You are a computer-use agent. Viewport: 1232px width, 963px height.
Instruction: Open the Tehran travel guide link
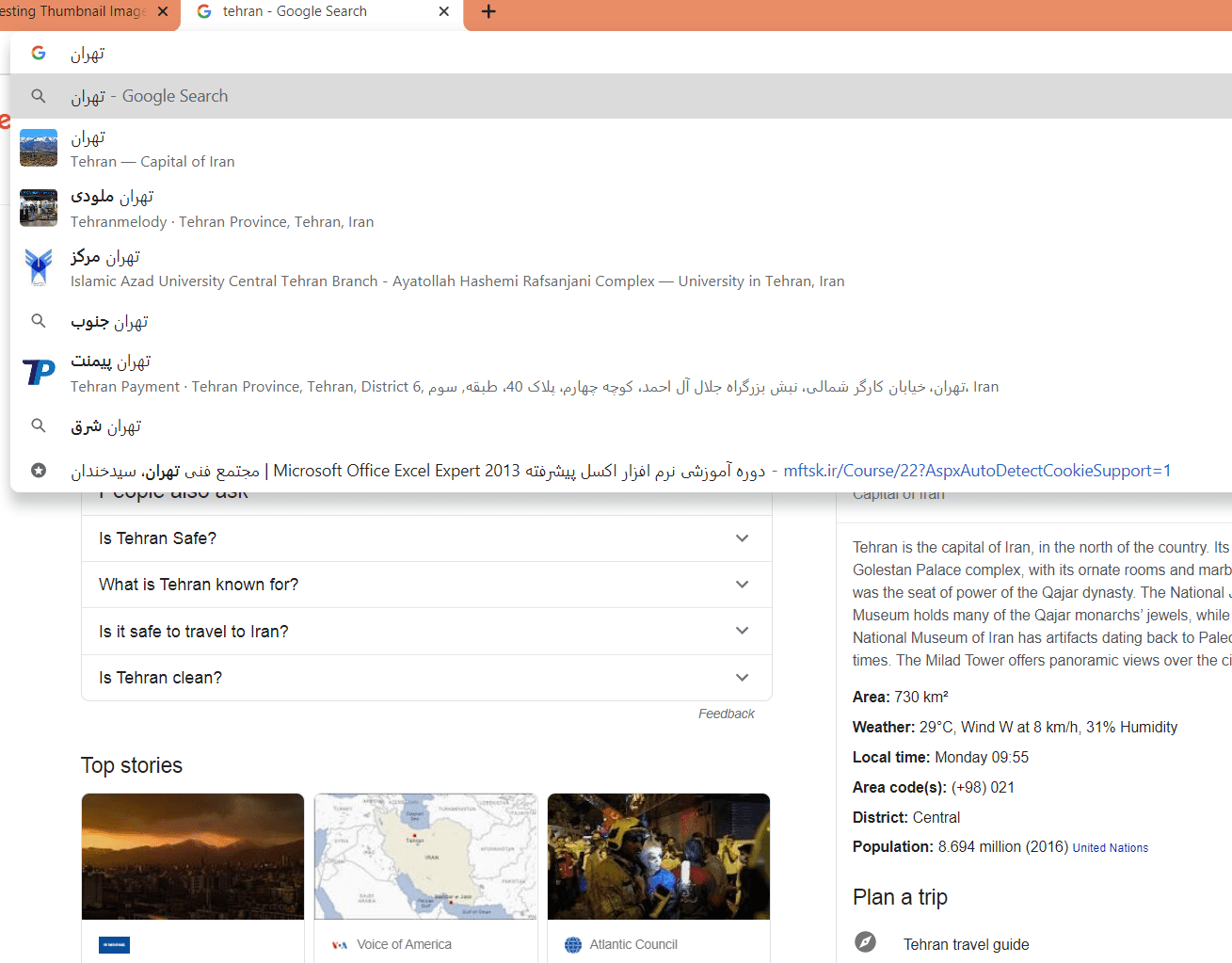(x=967, y=944)
